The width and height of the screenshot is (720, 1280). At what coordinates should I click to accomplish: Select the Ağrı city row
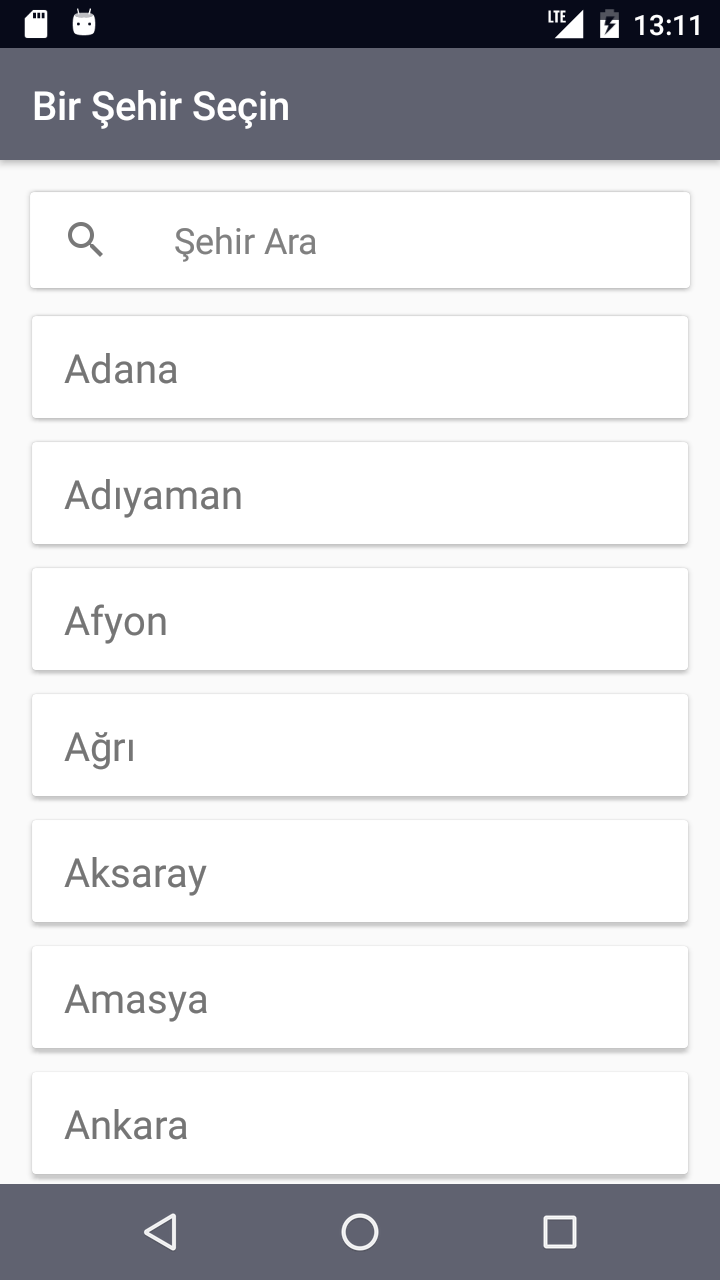click(x=360, y=745)
